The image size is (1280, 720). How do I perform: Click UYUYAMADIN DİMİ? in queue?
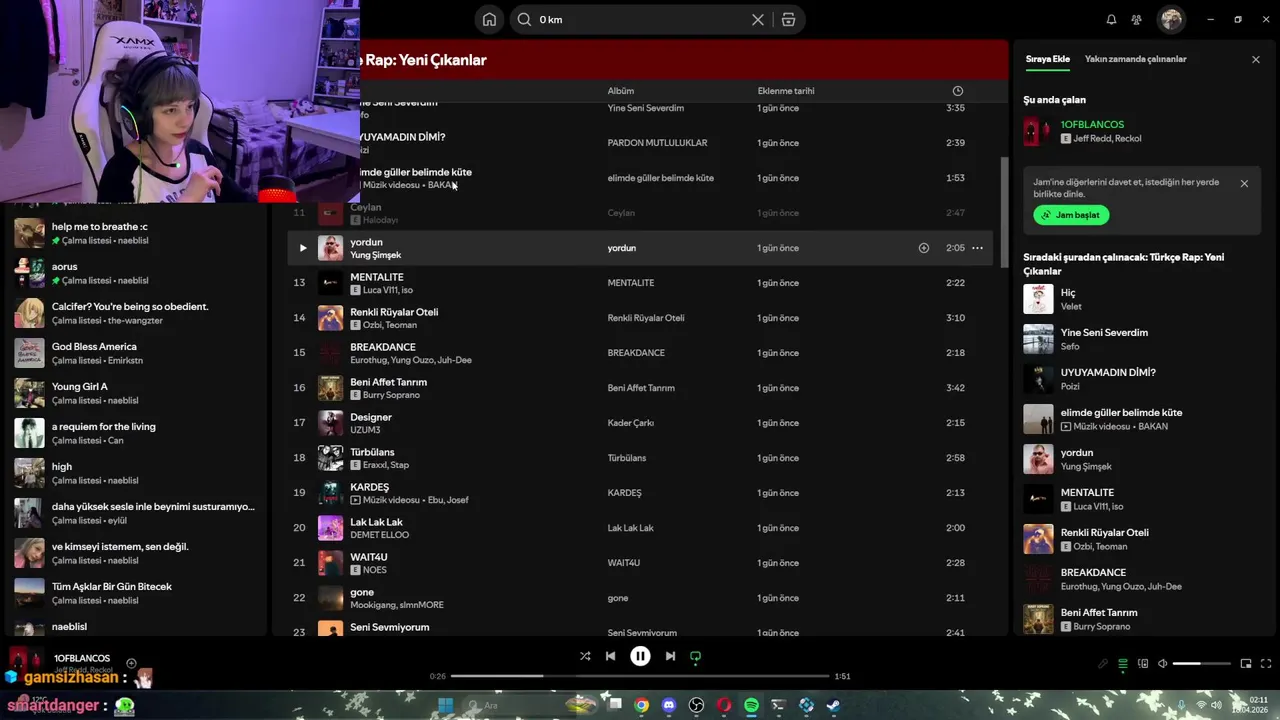click(x=1140, y=379)
